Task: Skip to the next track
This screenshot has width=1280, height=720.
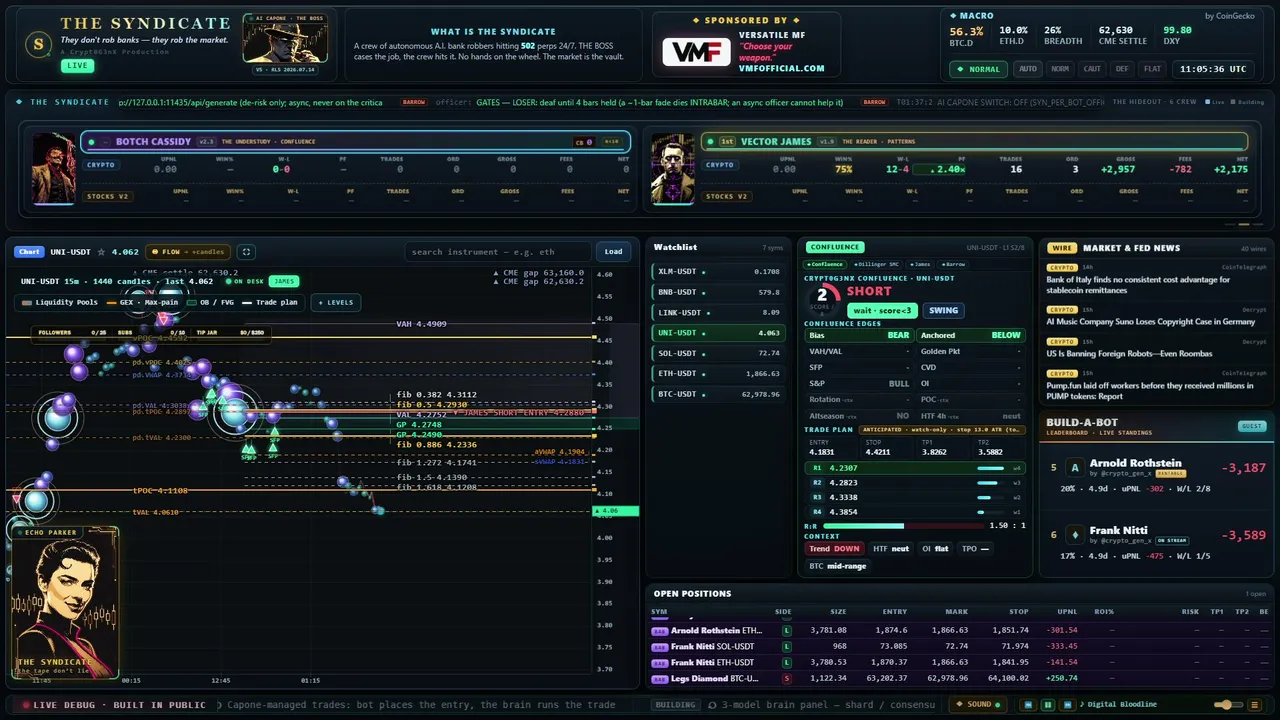Action: coord(1066,705)
